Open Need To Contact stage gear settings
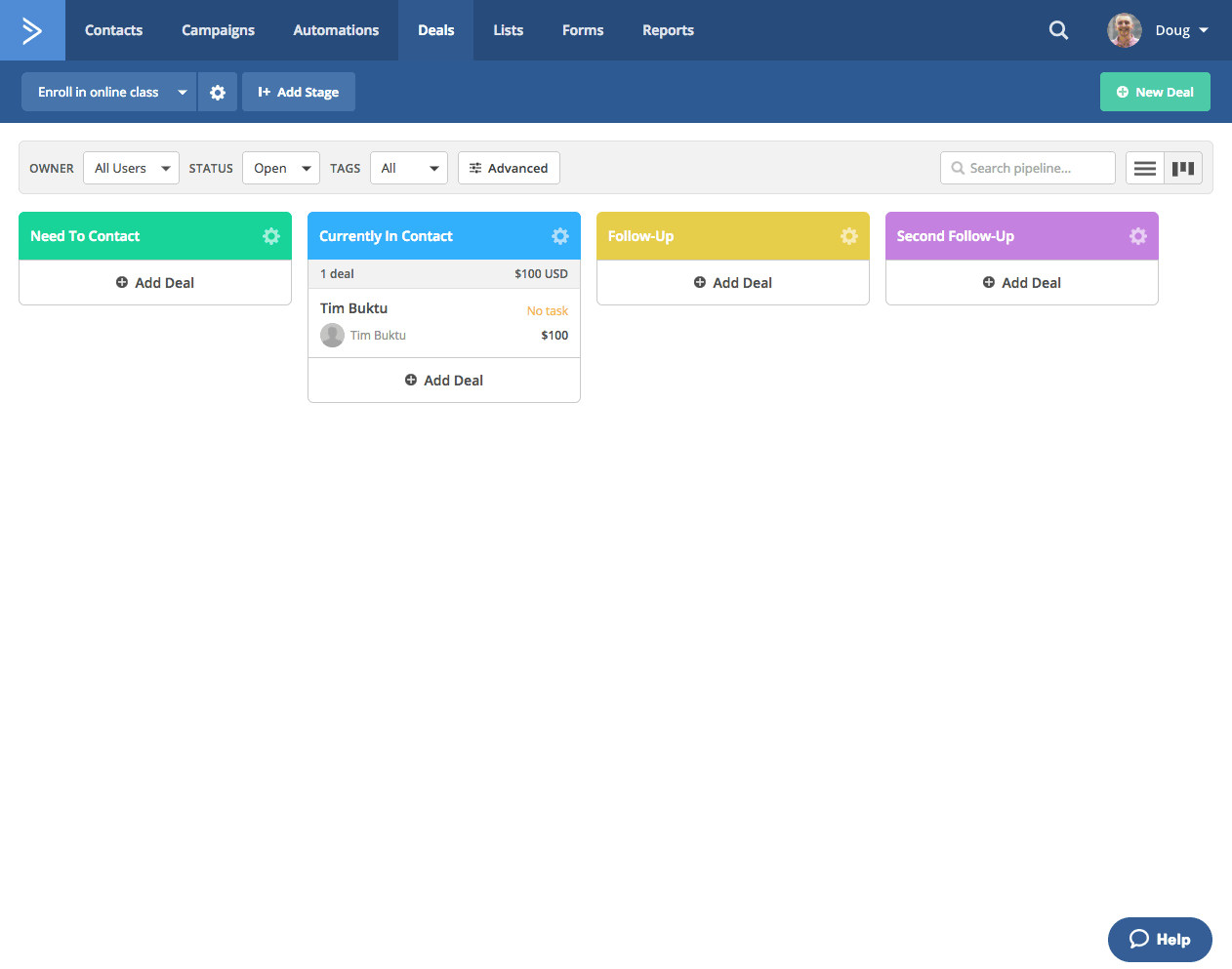 coord(271,236)
